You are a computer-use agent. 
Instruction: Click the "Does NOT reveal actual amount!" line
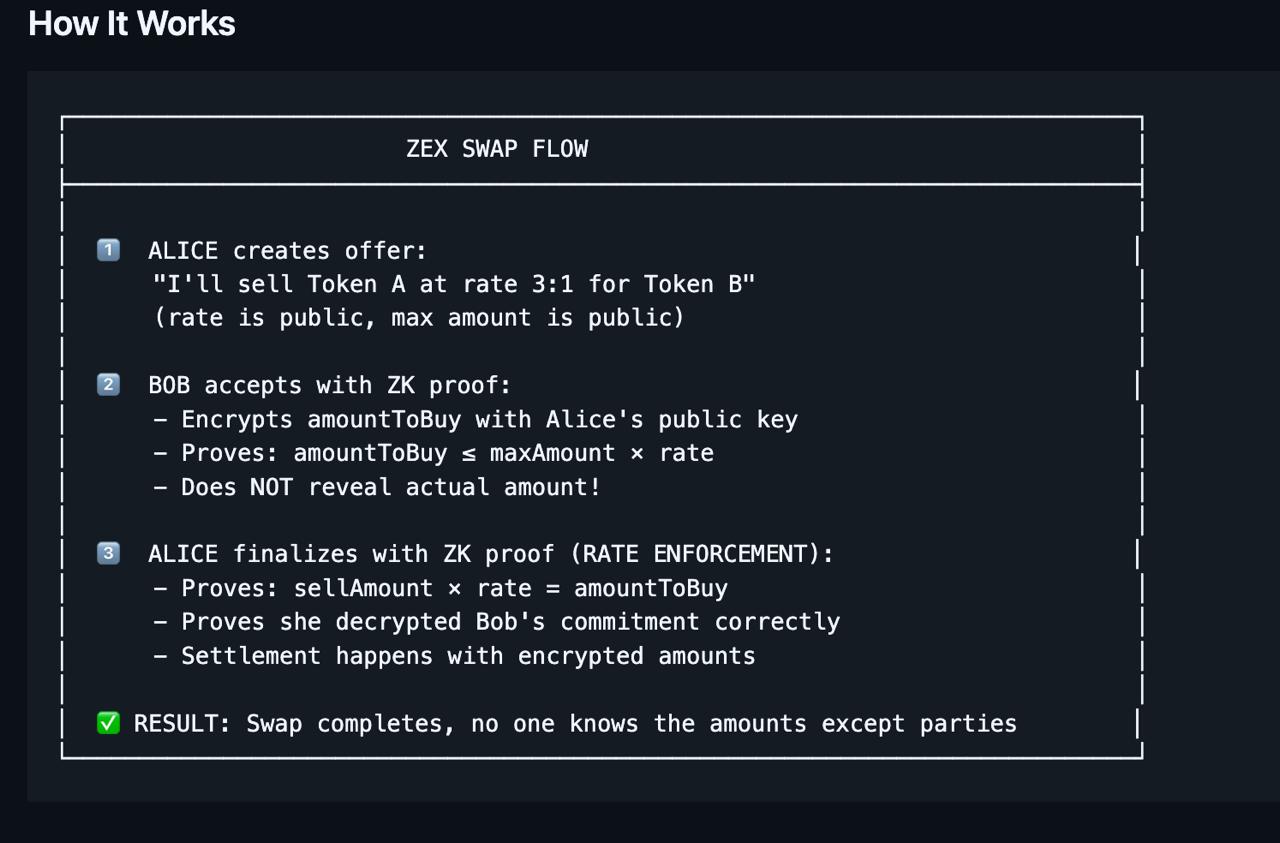tap(377, 488)
